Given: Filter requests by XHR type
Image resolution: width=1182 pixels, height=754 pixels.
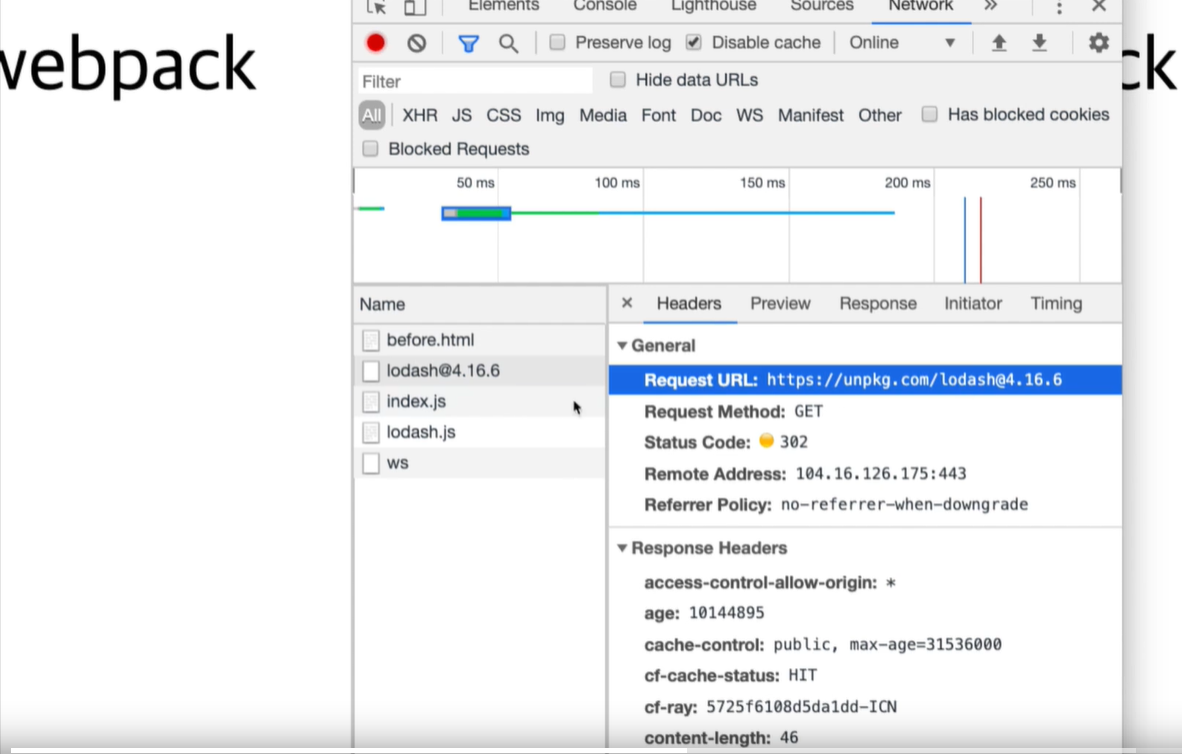Looking at the screenshot, I should coord(419,115).
